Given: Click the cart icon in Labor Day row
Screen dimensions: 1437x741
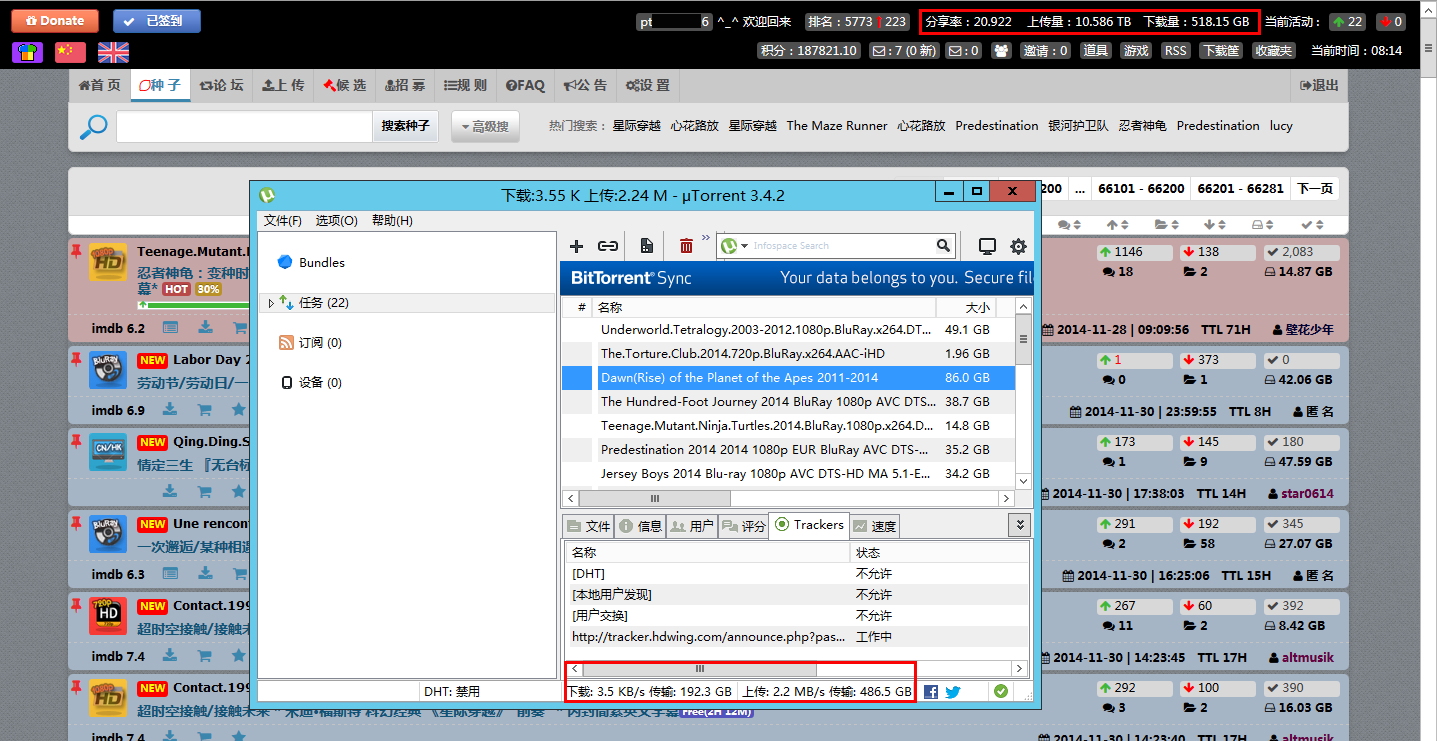Looking at the screenshot, I should pos(205,409).
